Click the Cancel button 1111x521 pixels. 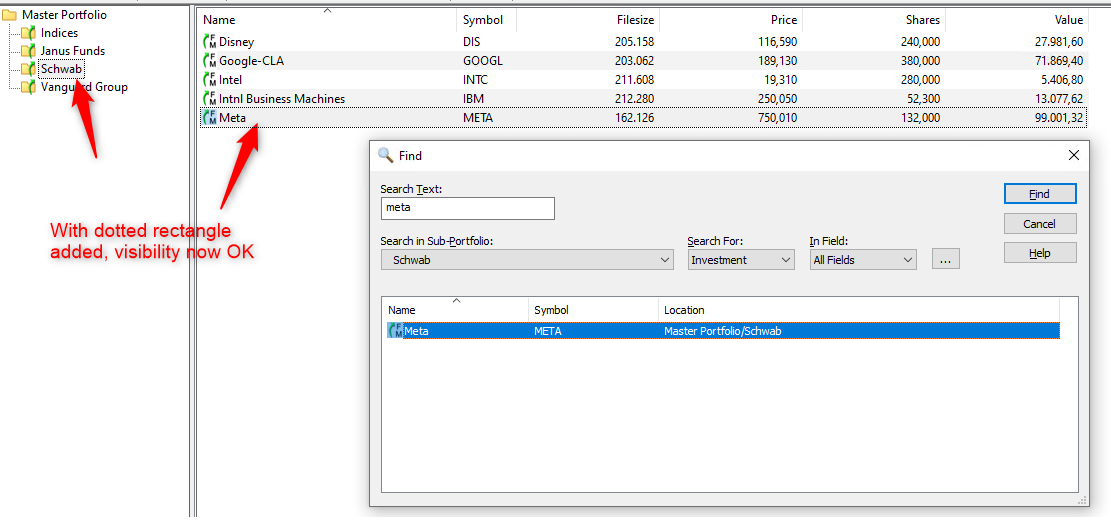[x=1040, y=224]
